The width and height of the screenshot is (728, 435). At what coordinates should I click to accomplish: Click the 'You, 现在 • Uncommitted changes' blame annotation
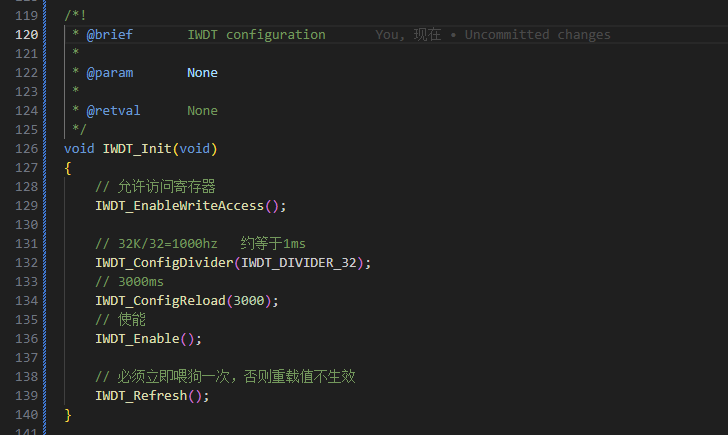(492, 34)
